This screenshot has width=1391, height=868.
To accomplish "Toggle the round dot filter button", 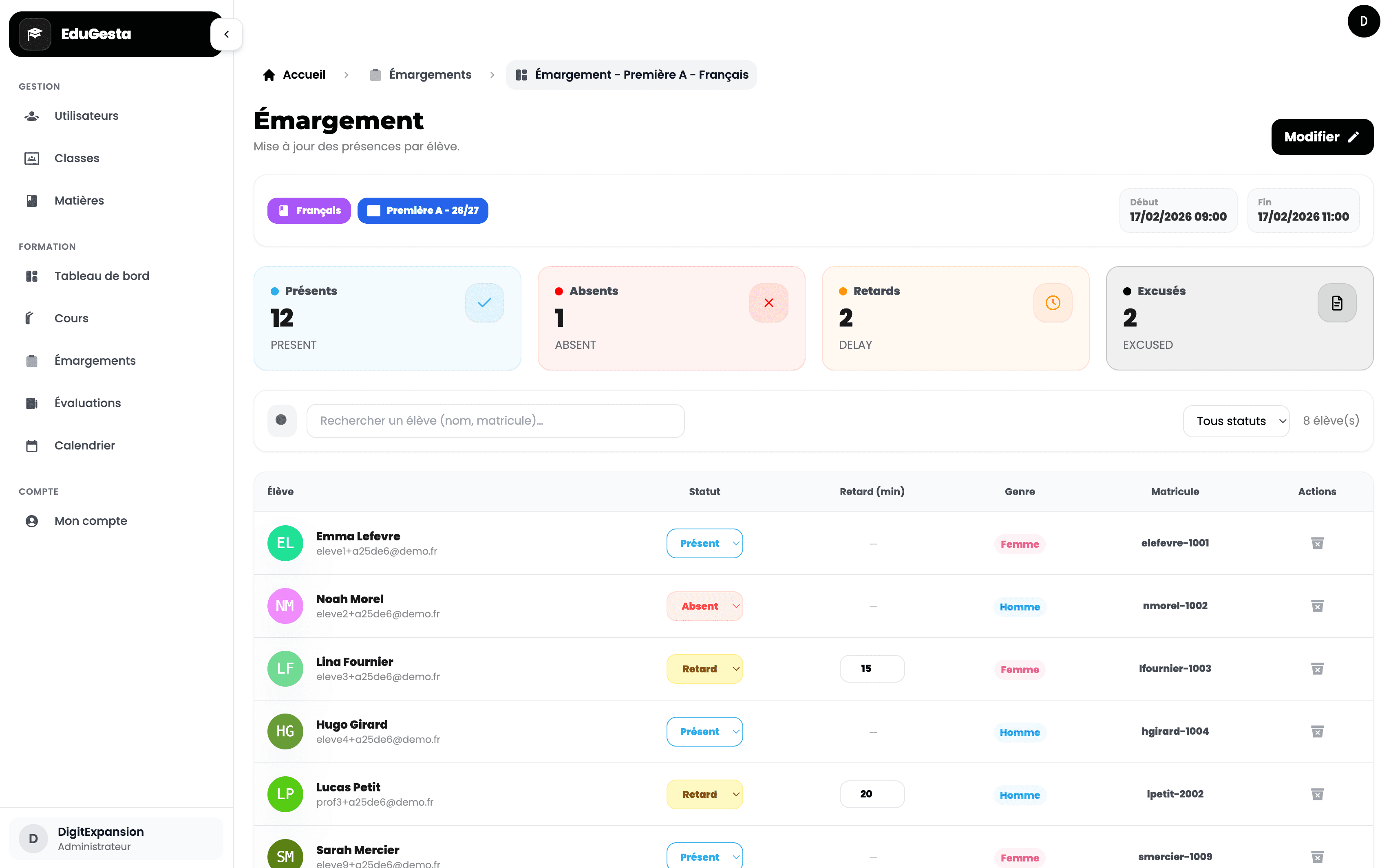I will click(281, 420).
